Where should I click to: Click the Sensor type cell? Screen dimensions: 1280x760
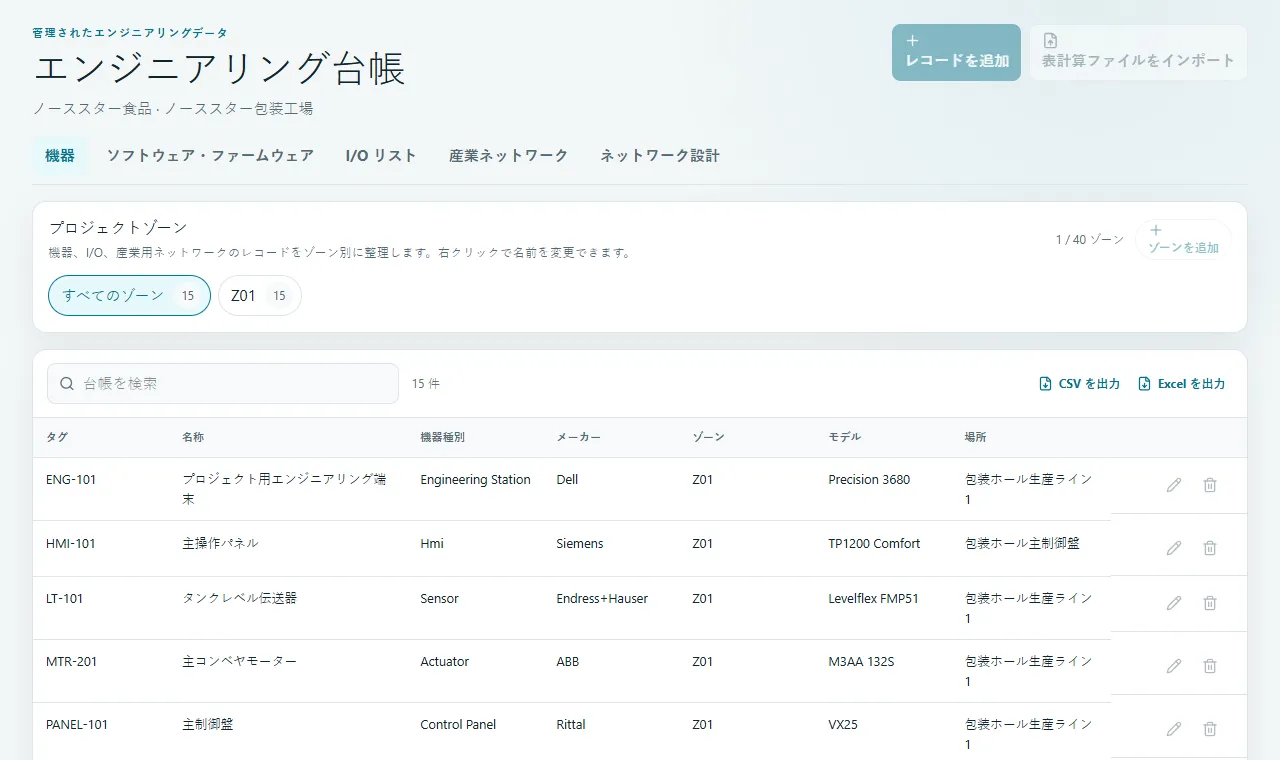[439, 599]
